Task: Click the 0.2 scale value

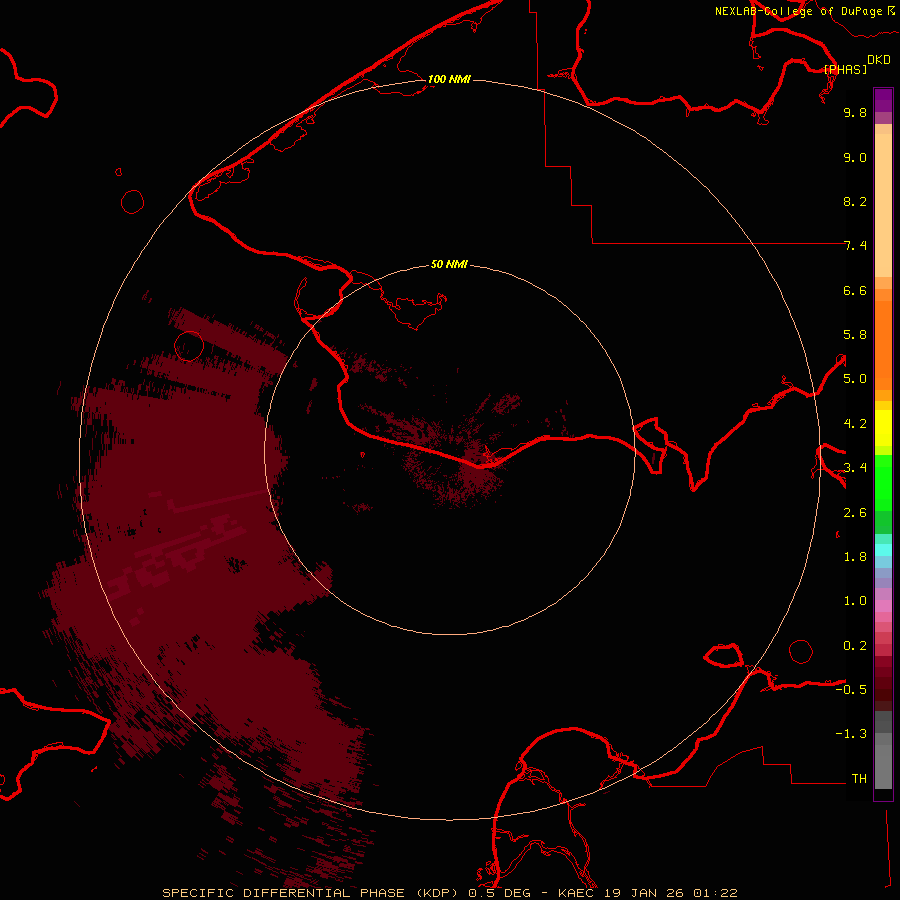Action: point(855,646)
